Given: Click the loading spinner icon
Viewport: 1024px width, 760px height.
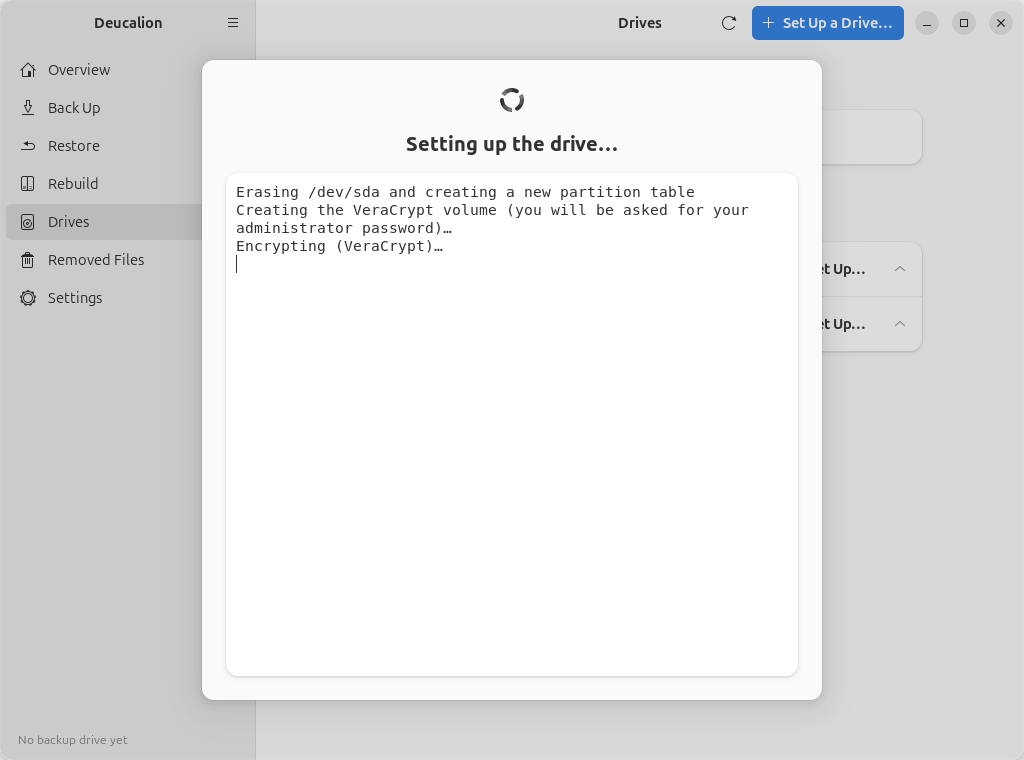Looking at the screenshot, I should 511,100.
